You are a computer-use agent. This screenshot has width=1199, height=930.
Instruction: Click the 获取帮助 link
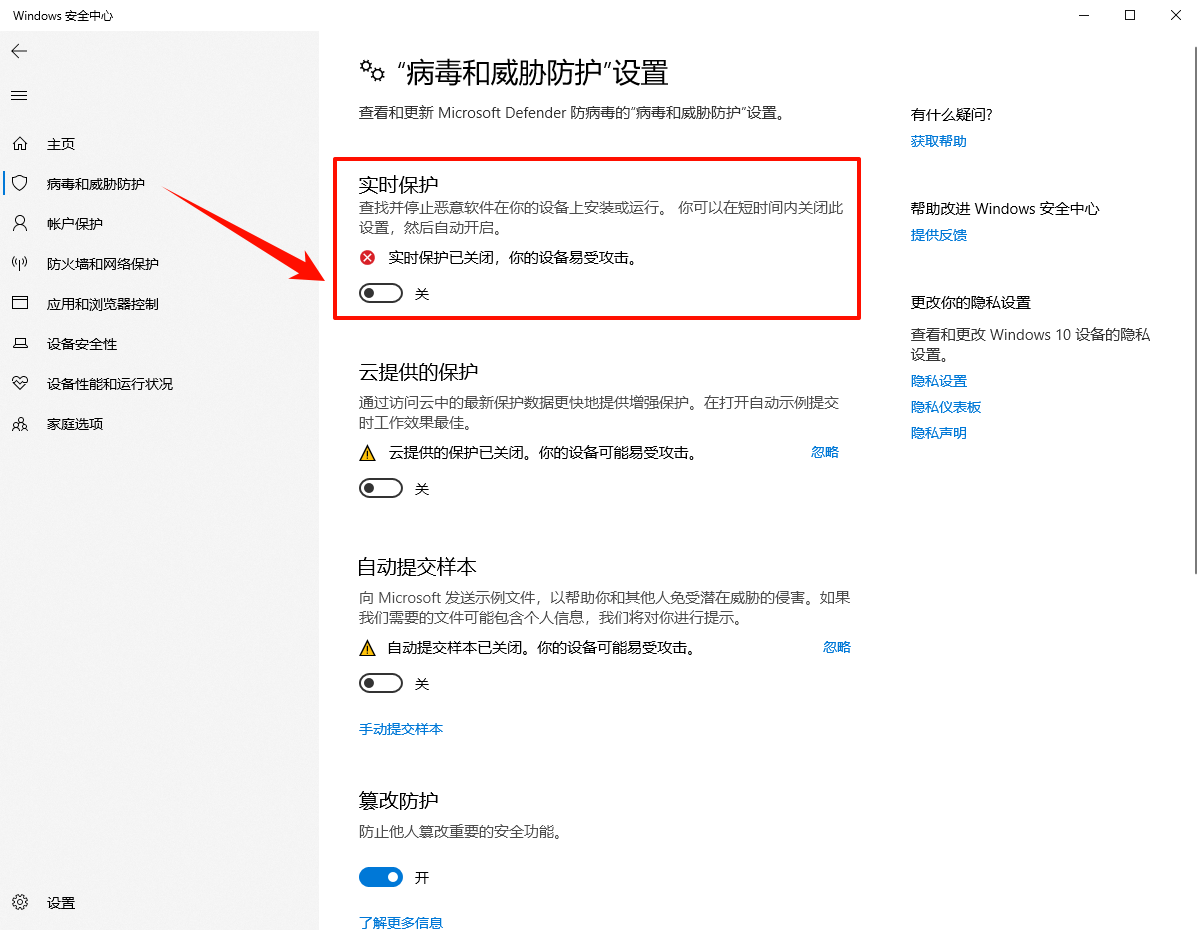(x=938, y=141)
